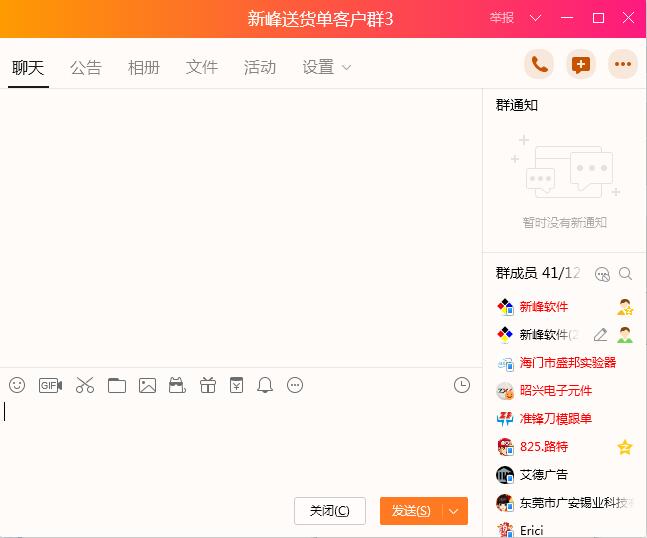The image size is (647, 538).
Task: Click the bell notification icon
Action: click(x=265, y=385)
